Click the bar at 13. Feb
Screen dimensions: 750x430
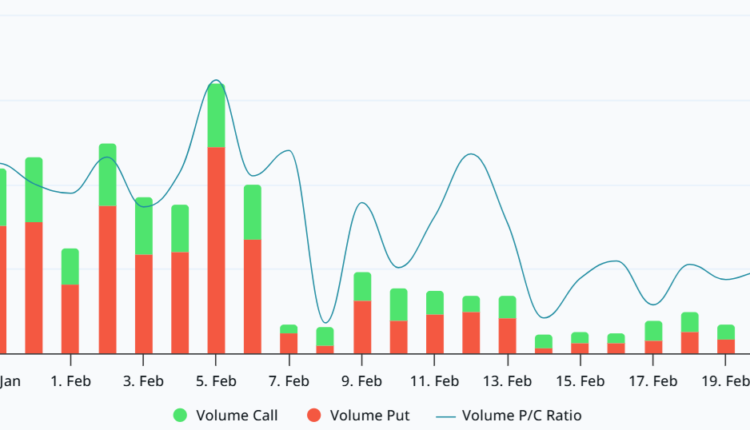pos(508,327)
